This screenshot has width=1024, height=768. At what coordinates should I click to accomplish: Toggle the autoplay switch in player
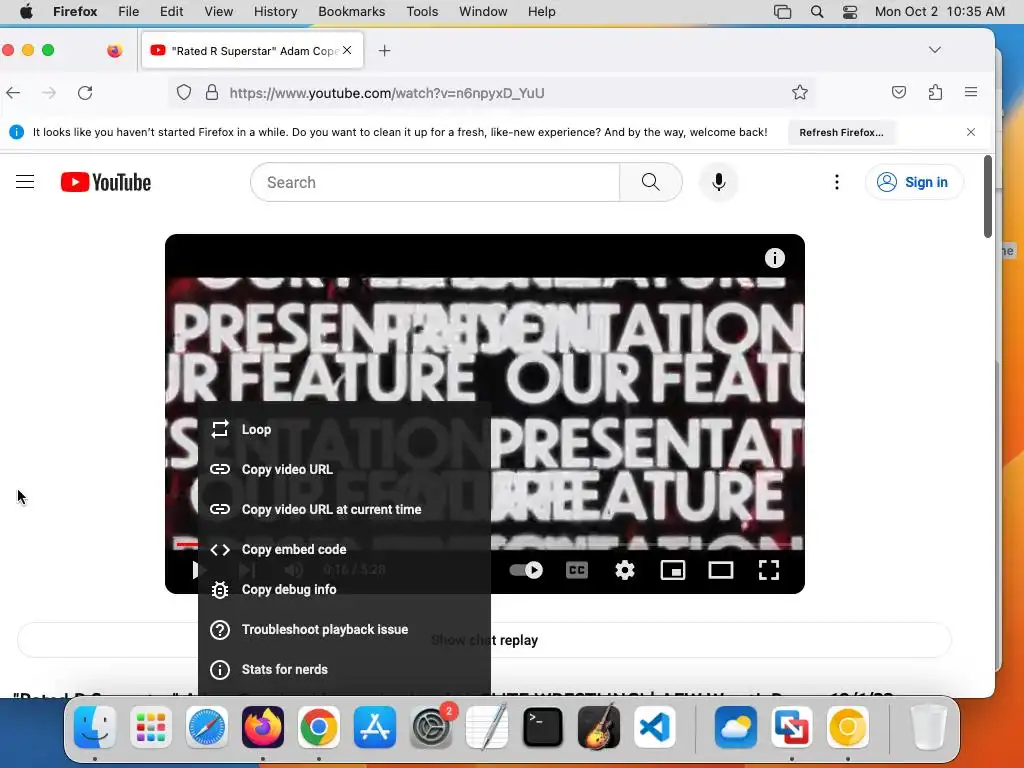(526, 570)
